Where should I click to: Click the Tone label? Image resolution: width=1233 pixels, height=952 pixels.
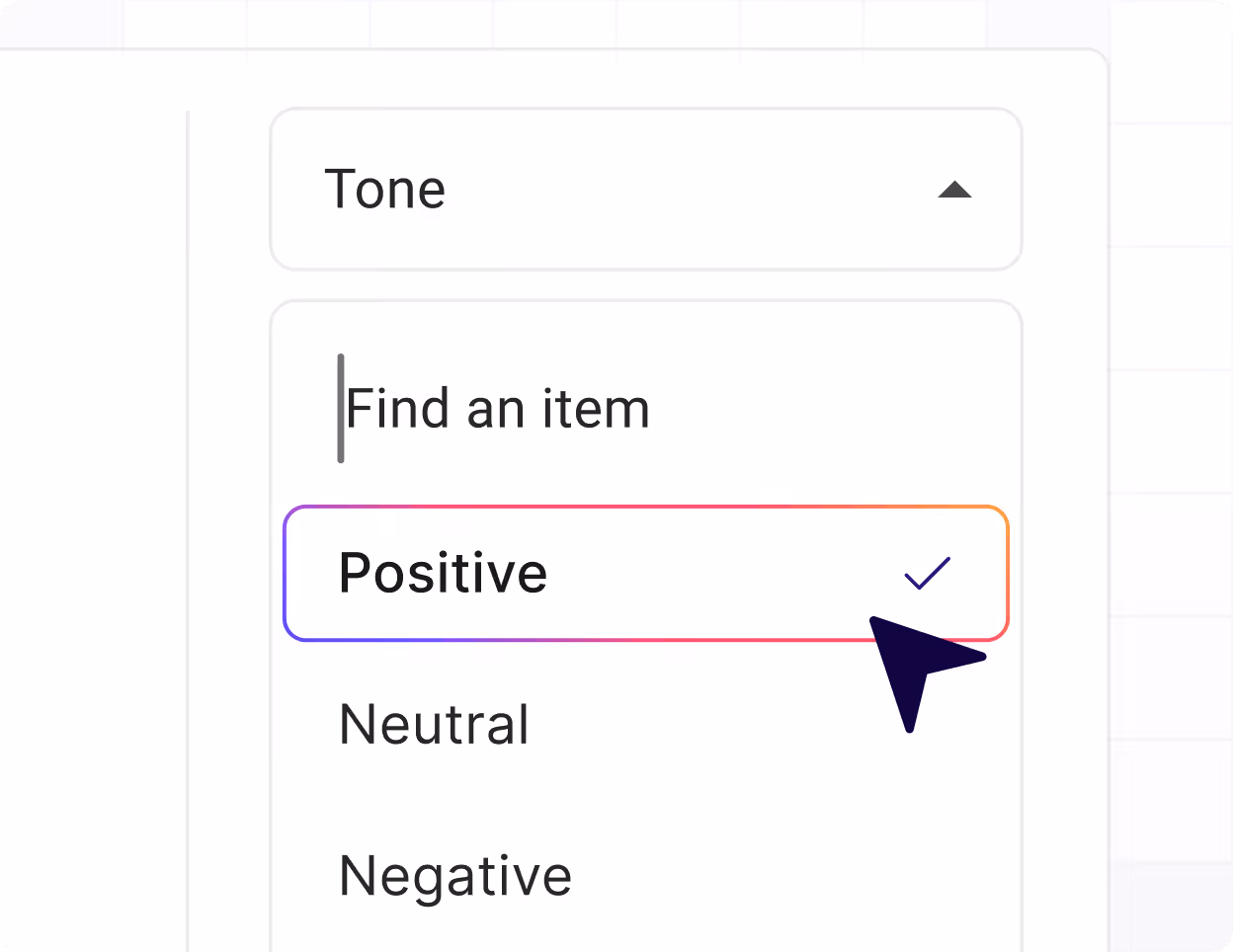pos(385,190)
